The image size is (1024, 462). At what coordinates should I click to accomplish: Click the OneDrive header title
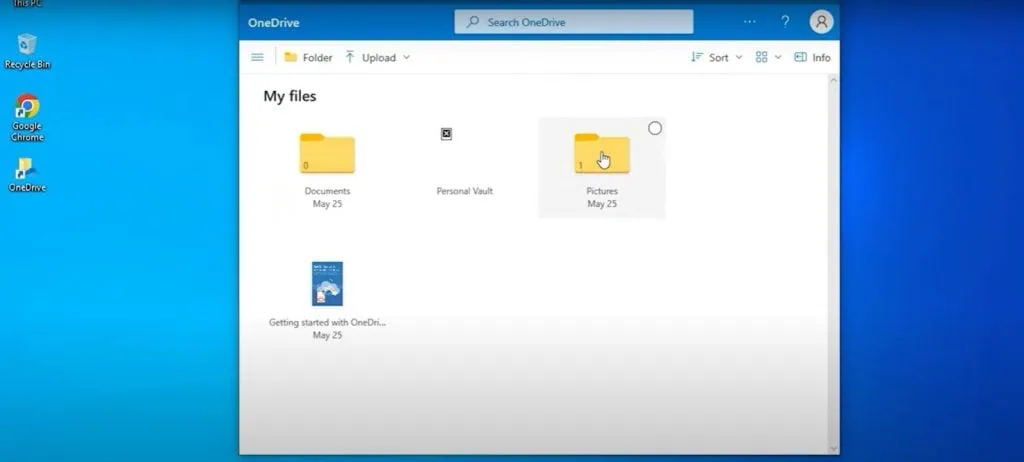[x=274, y=23]
